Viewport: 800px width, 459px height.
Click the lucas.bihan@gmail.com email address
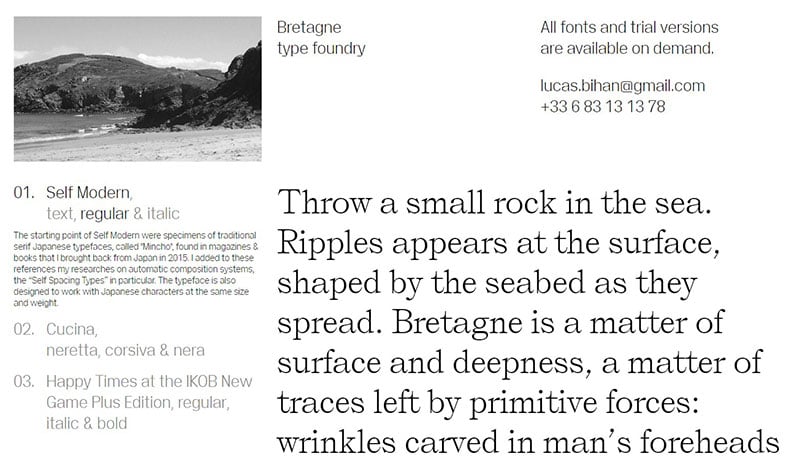pos(622,86)
